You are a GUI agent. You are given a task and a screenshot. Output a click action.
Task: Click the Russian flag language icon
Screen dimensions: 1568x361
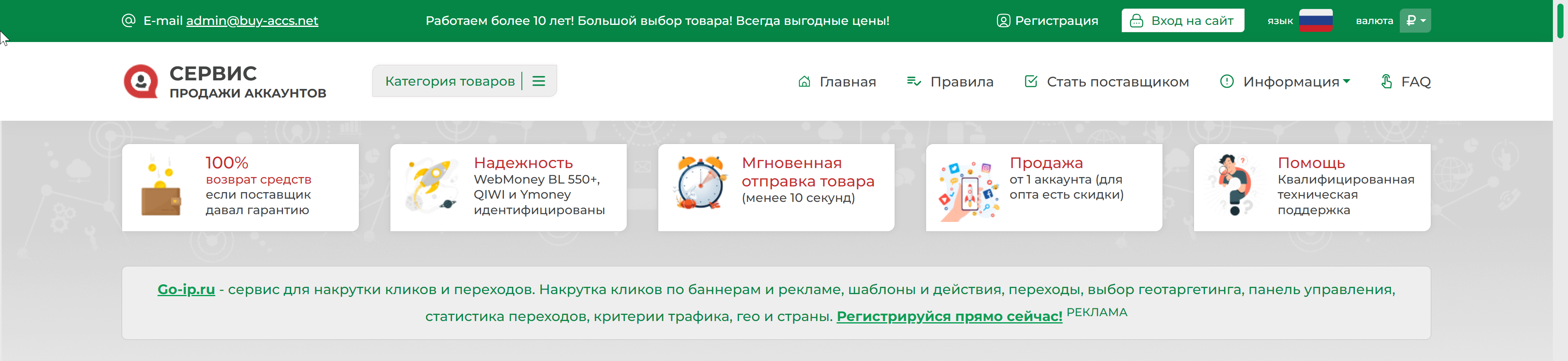click(x=1315, y=21)
